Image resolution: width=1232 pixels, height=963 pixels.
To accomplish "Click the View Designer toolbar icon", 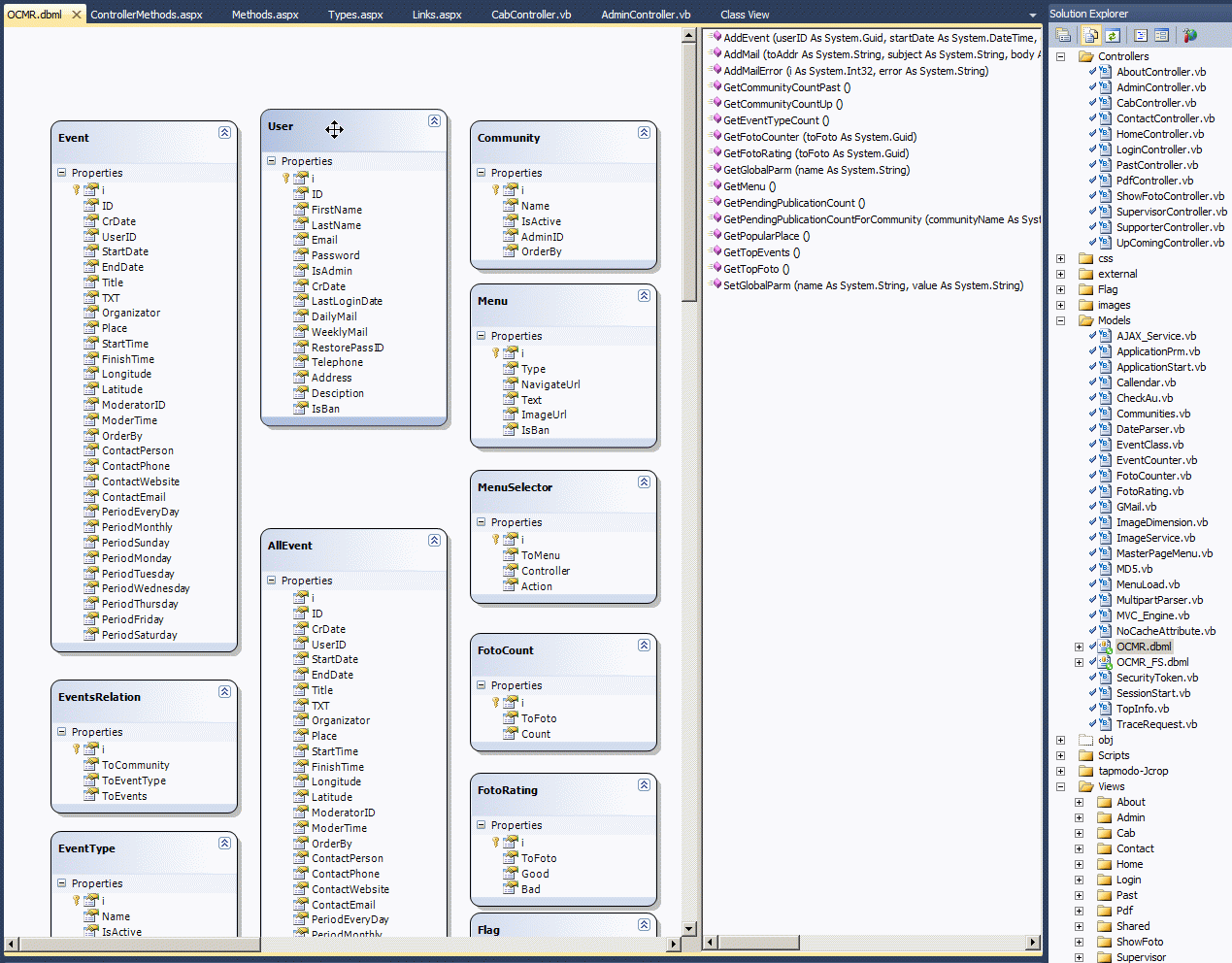I will coord(1161,35).
